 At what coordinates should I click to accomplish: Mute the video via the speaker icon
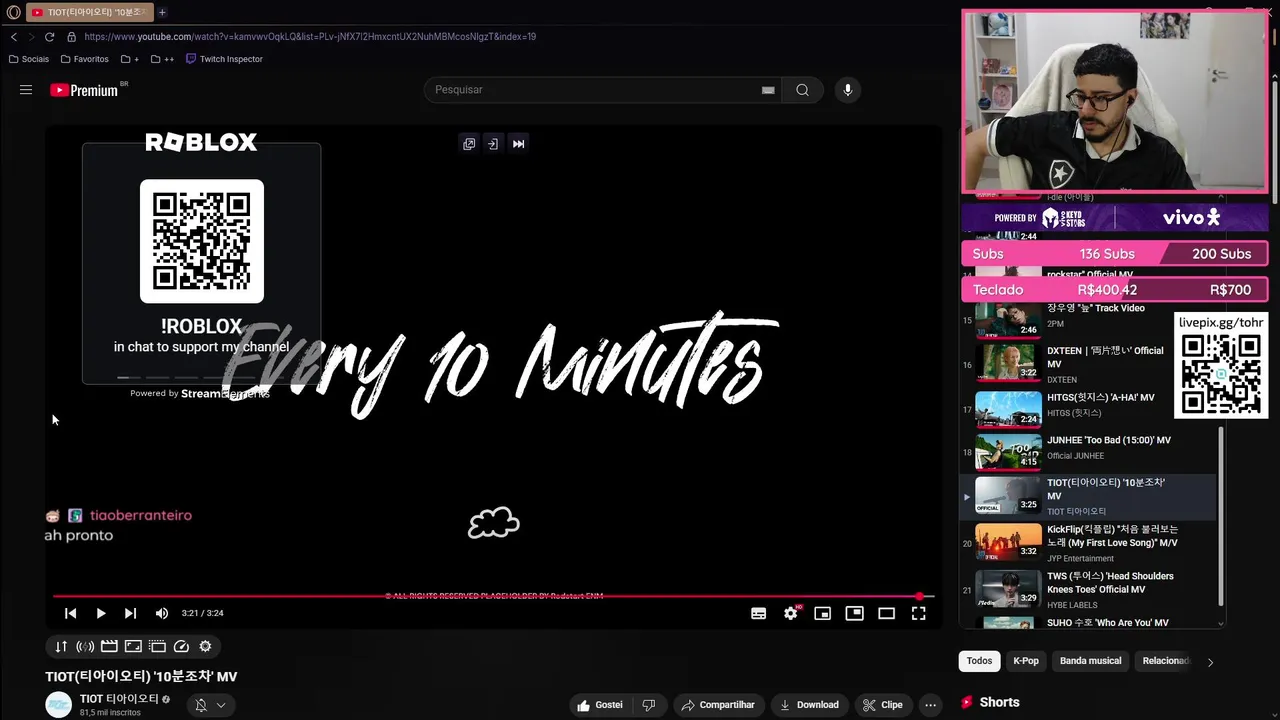coord(162,613)
